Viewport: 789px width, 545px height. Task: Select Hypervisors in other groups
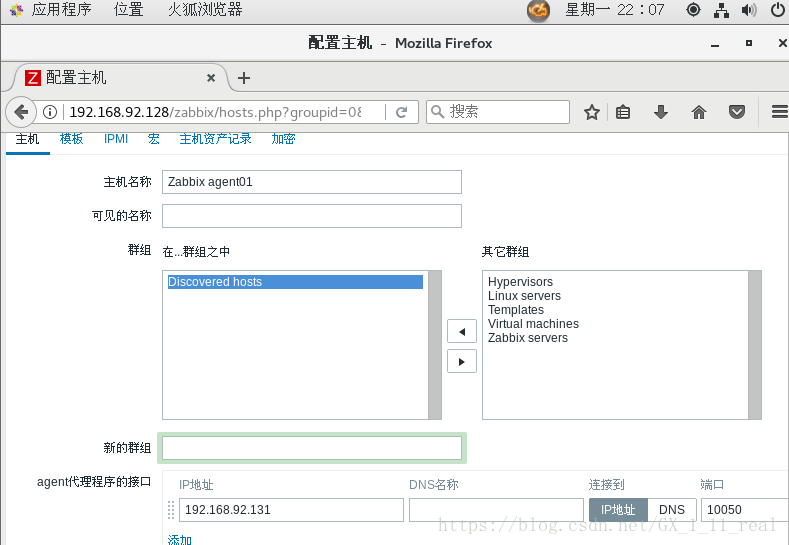(x=520, y=282)
